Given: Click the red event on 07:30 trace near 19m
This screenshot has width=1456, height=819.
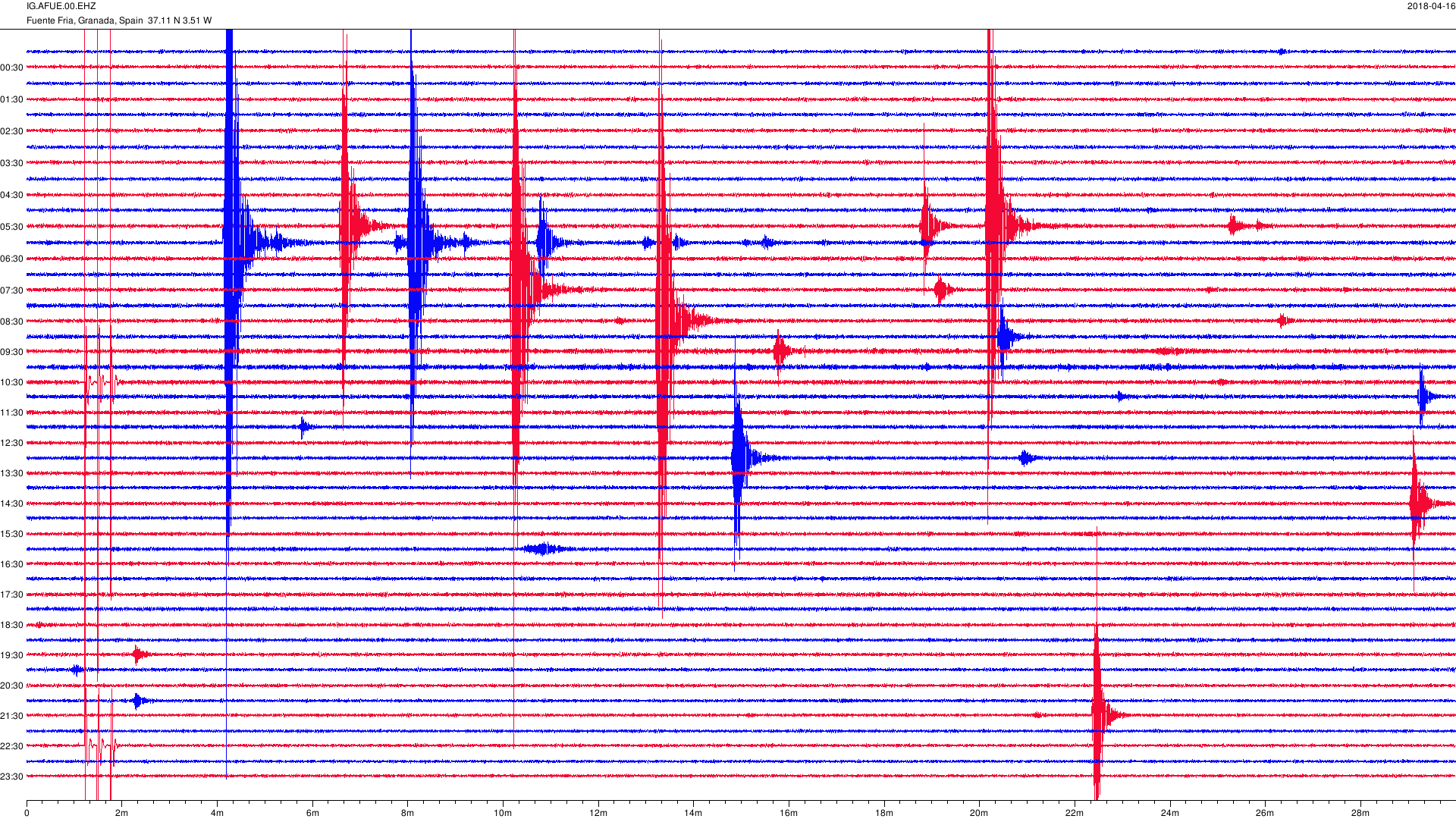Looking at the screenshot, I should click(x=943, y=289).
